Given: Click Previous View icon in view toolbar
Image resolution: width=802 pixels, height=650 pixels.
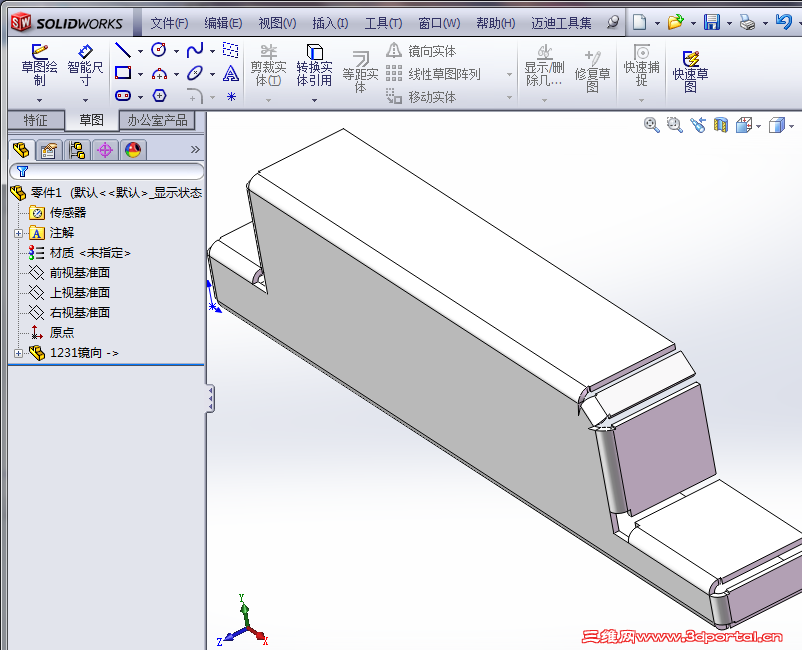Looking at the screenshot, I should tap(698, 125).
